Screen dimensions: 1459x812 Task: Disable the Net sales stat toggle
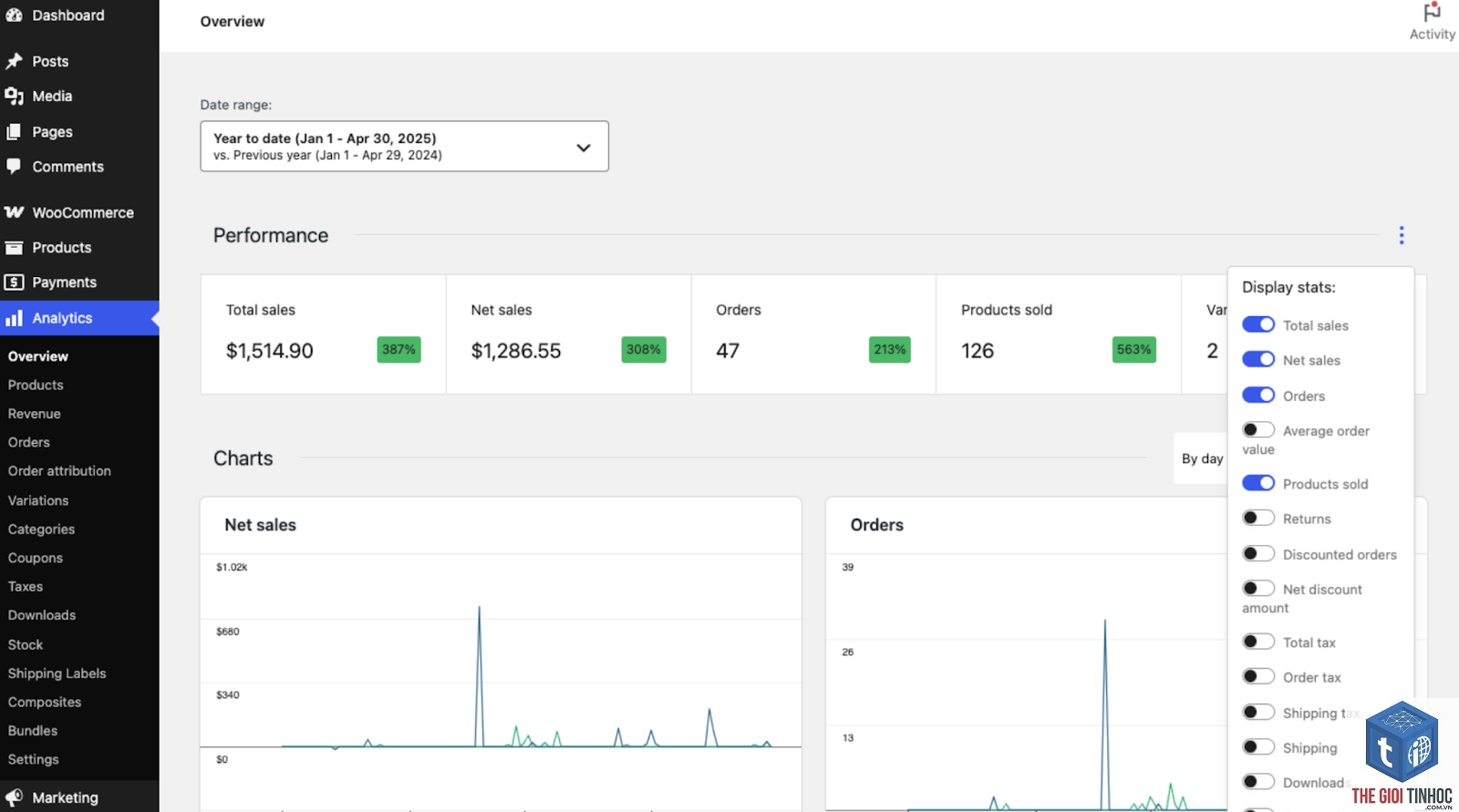tap(1258, 359)
